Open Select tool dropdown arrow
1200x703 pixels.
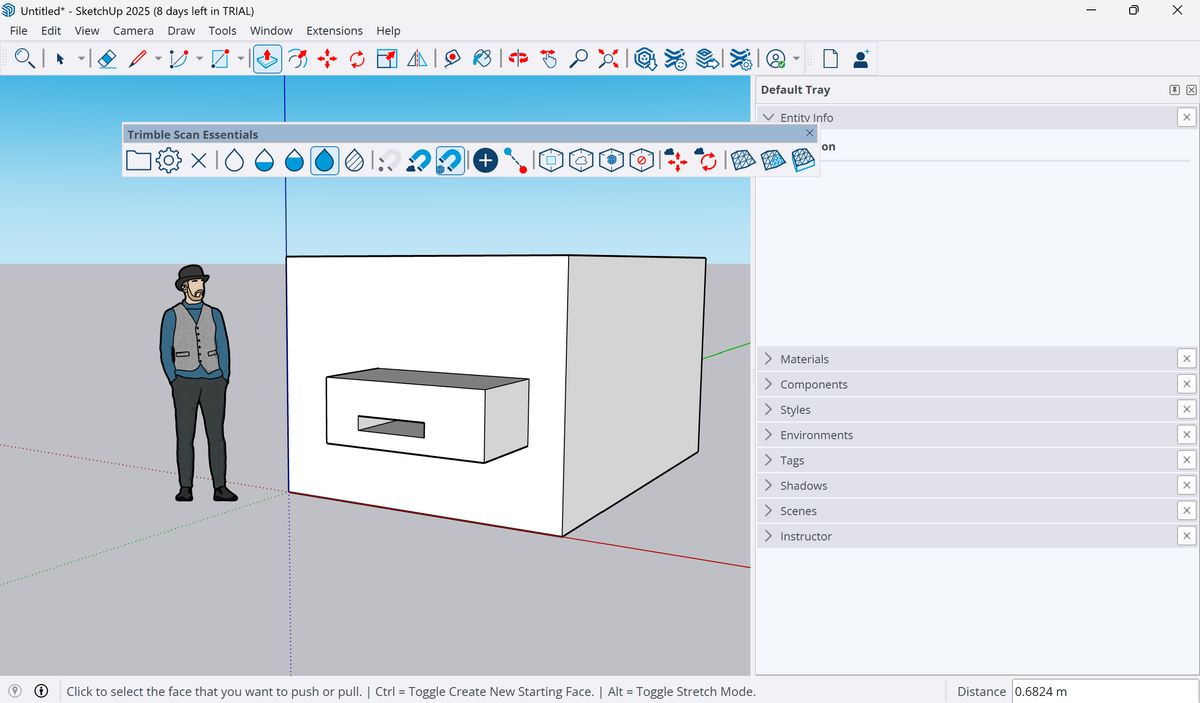click(x=81, y=59)
